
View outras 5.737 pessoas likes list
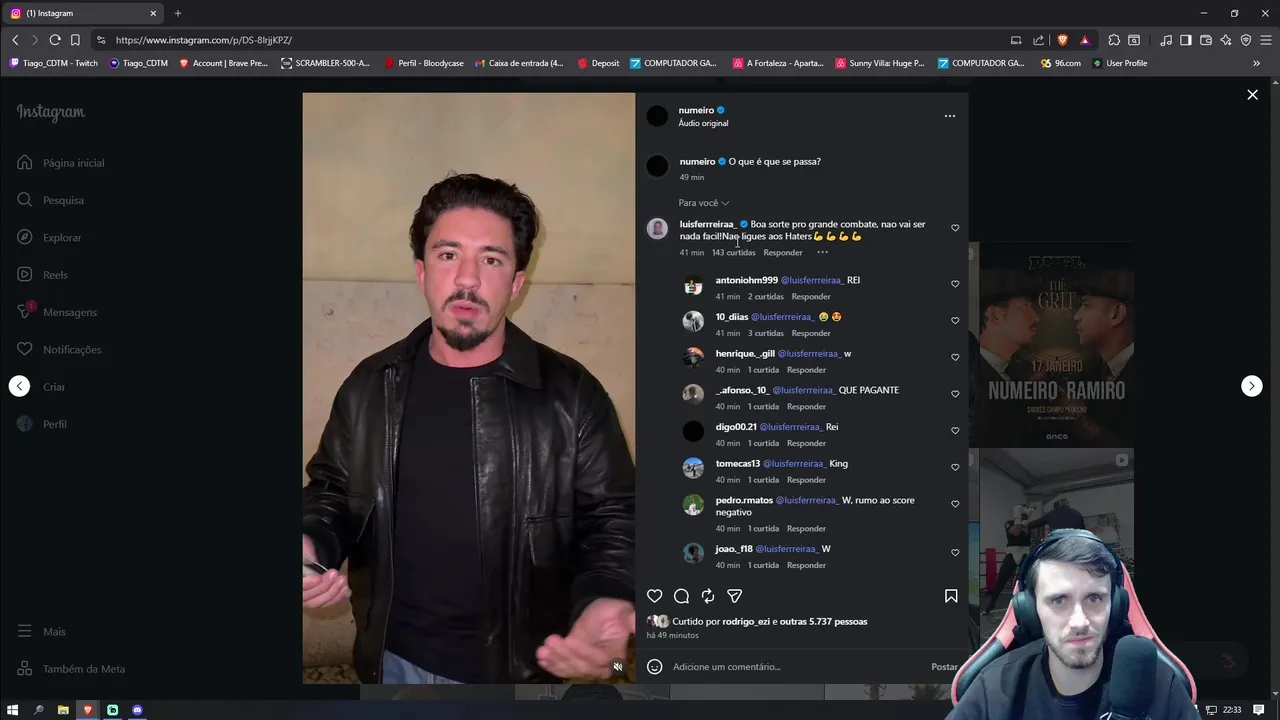[824, 621]
